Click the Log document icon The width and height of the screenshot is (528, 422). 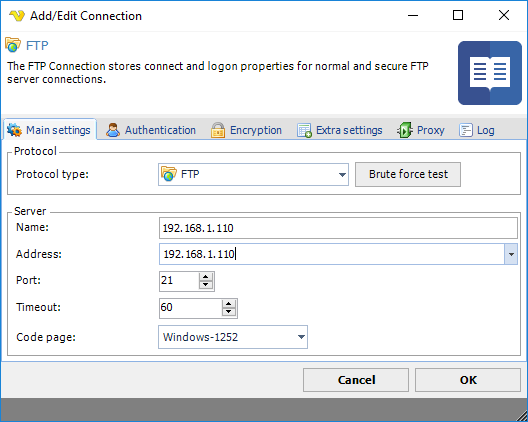(x=466, y=130)
